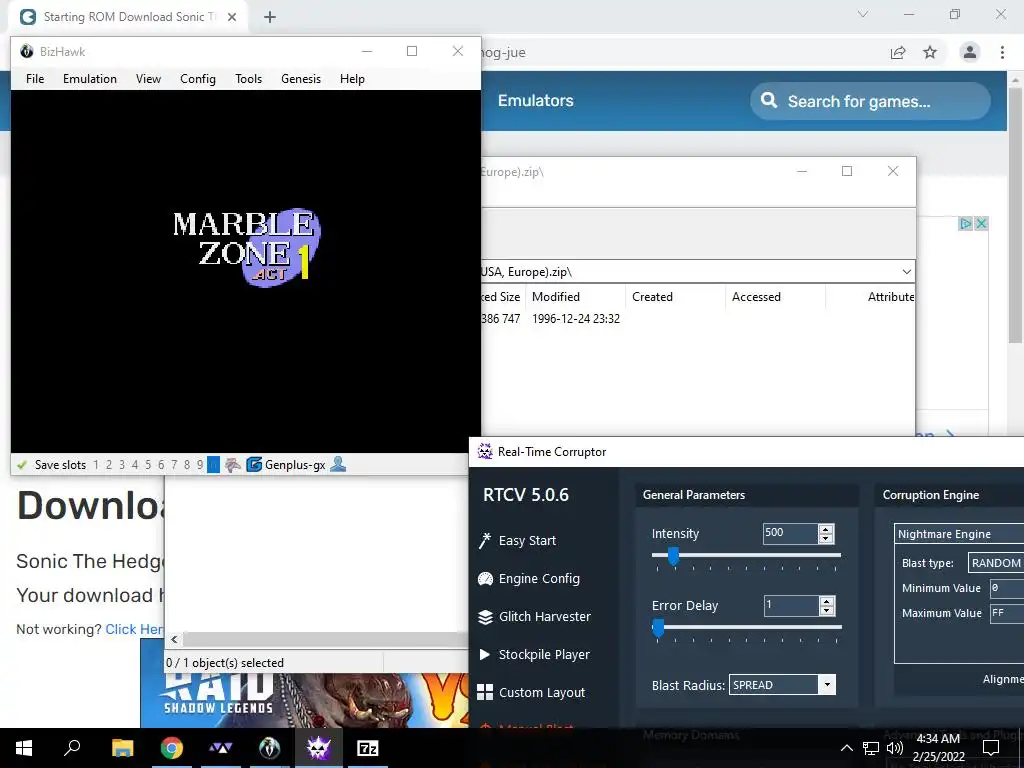Select save slot 9
1024x768 pixels.
(x=200, y=465)
